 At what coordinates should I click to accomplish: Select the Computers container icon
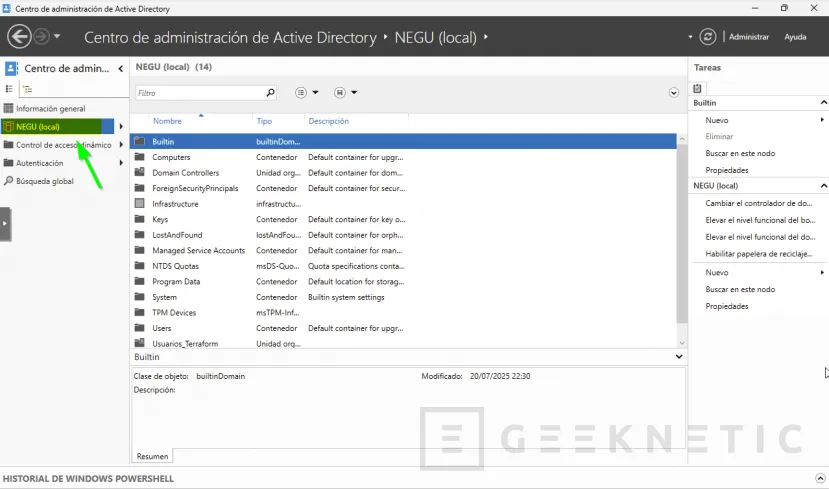pos(140,157)
